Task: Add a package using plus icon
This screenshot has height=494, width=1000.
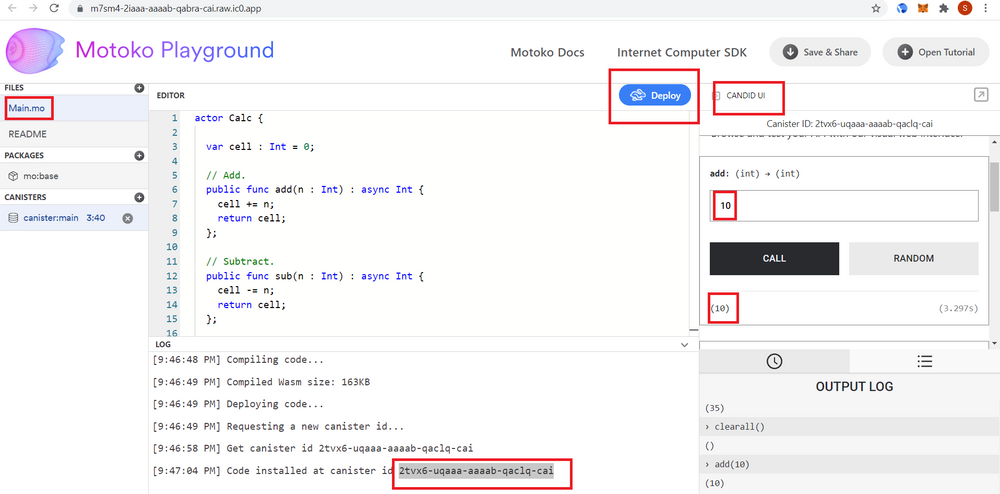Action: 139,156
